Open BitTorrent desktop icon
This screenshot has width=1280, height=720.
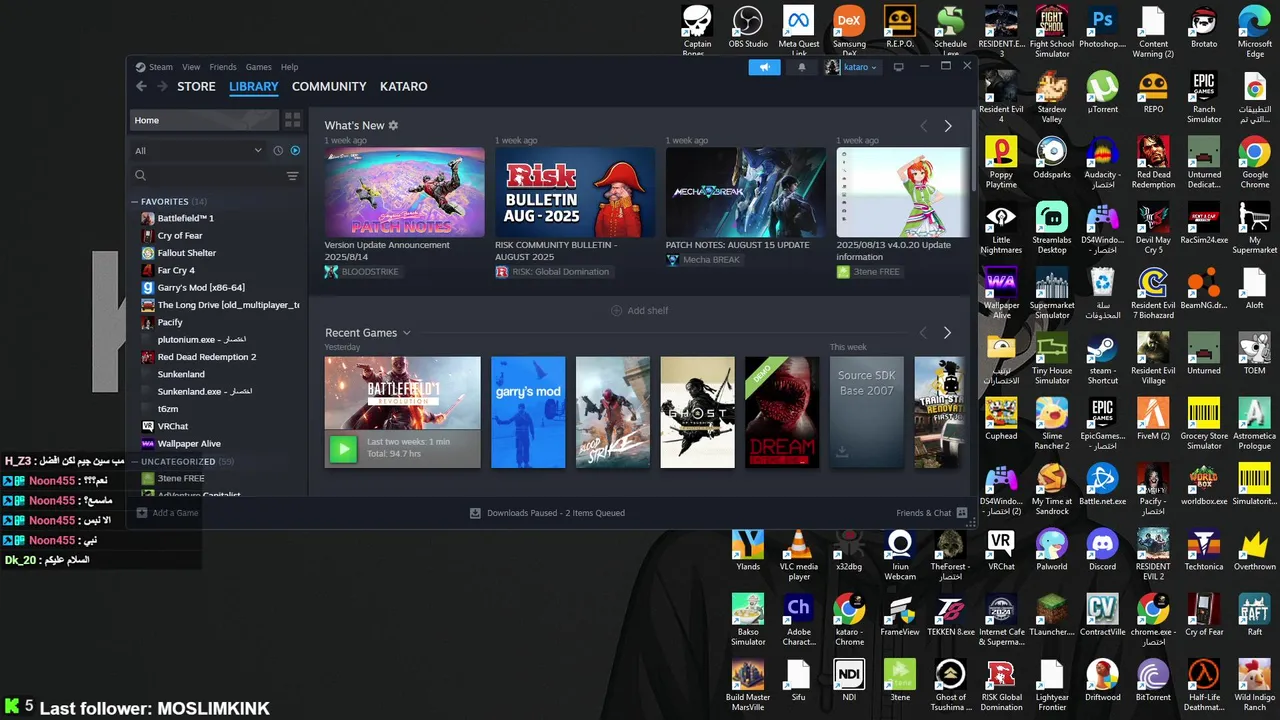(1153, 681)
